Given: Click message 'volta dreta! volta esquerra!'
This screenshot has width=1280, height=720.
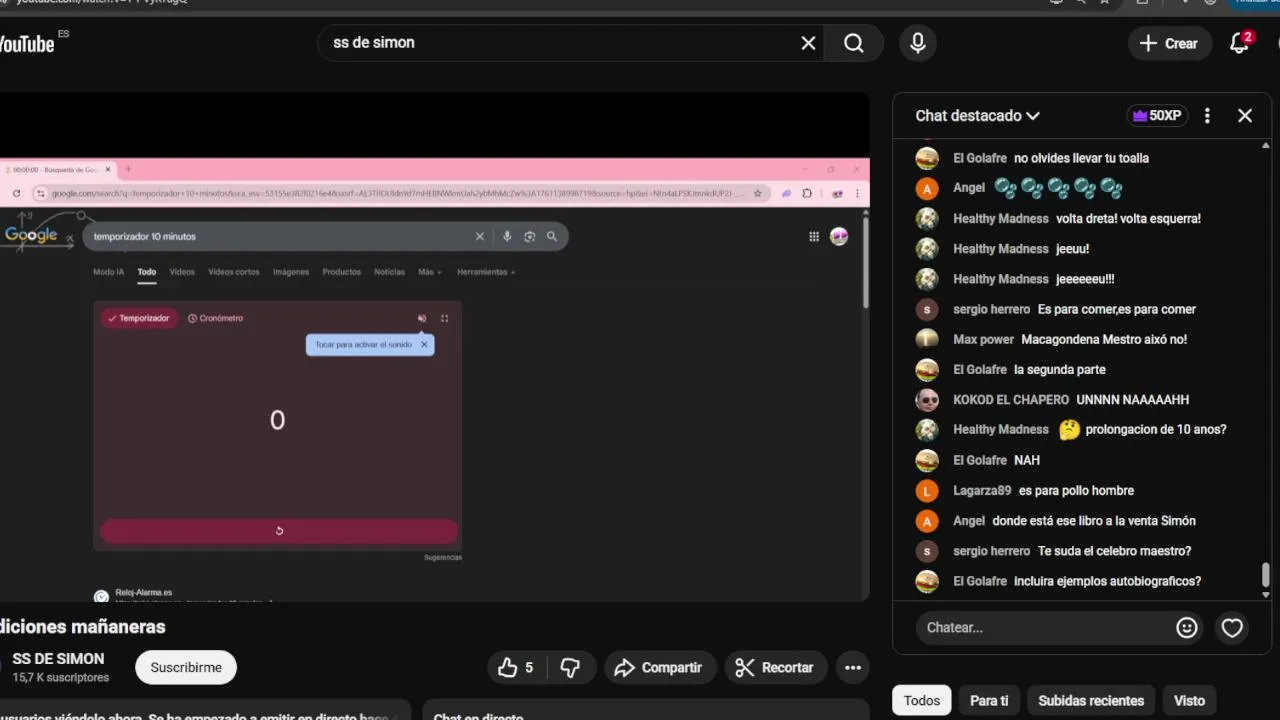Looking at the screenshot, I should coord(1128,218).
